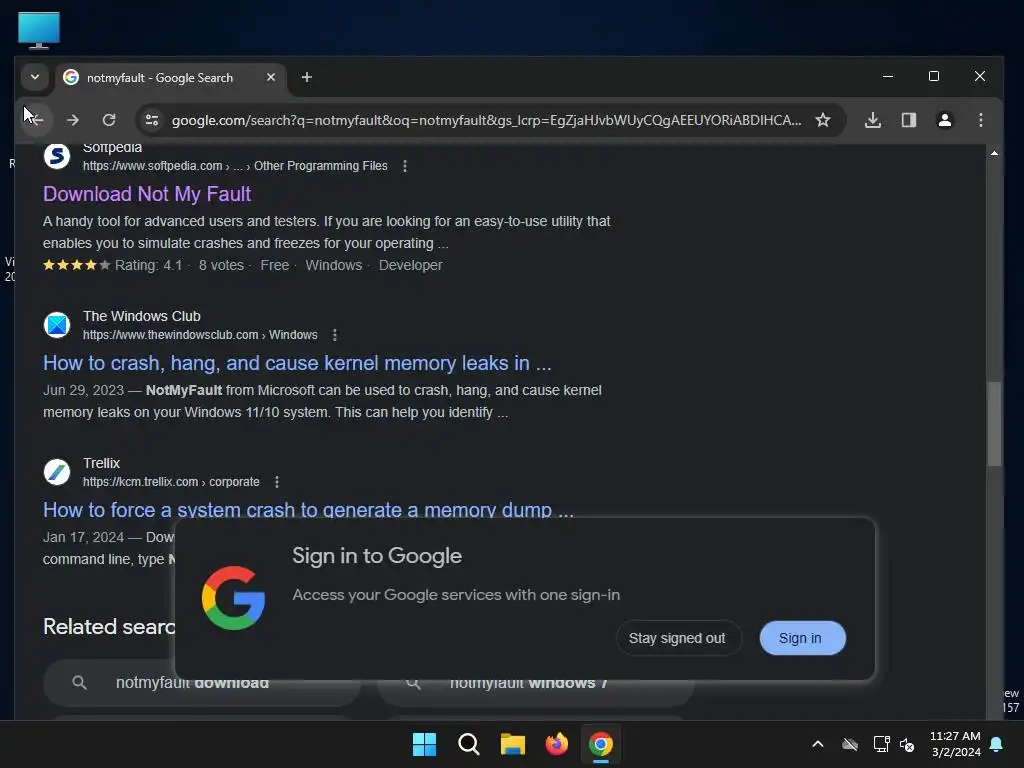Toggle the Chrome side panel
The height and width of the screenshot is (768, 1024).
click(x=908, y=120)
